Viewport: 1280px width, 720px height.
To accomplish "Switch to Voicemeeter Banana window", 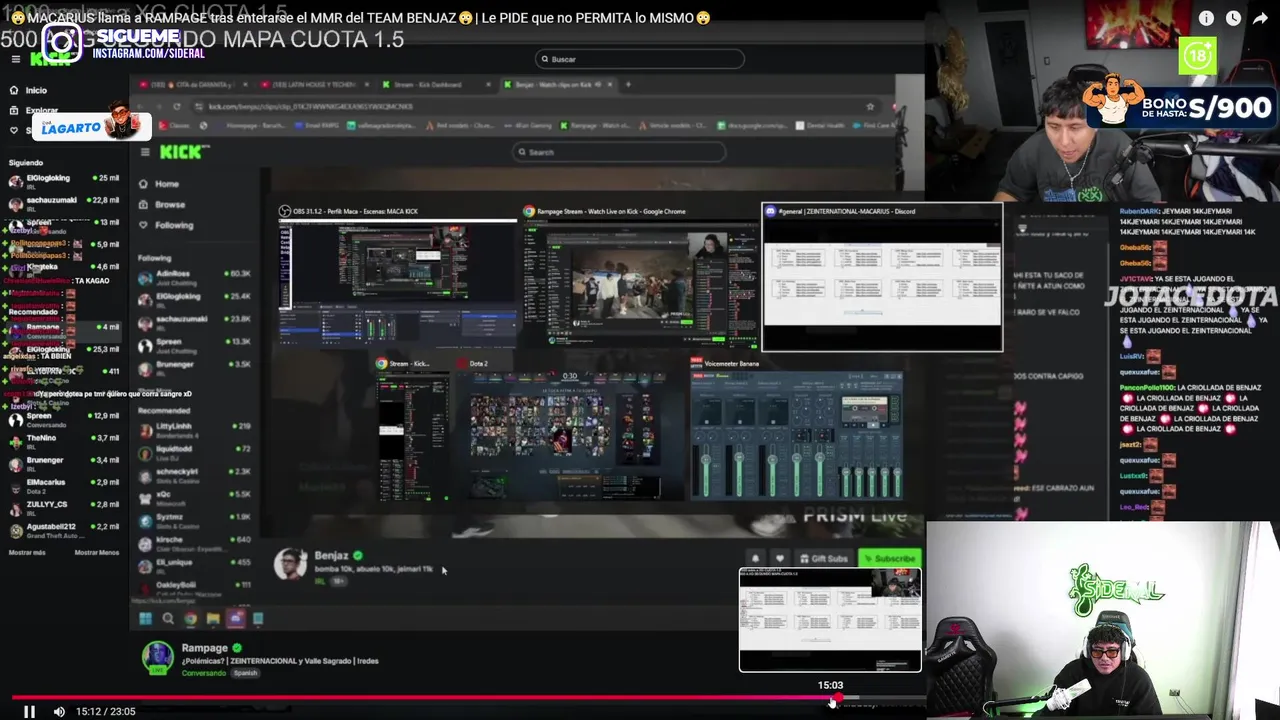I will coord(797,428).
